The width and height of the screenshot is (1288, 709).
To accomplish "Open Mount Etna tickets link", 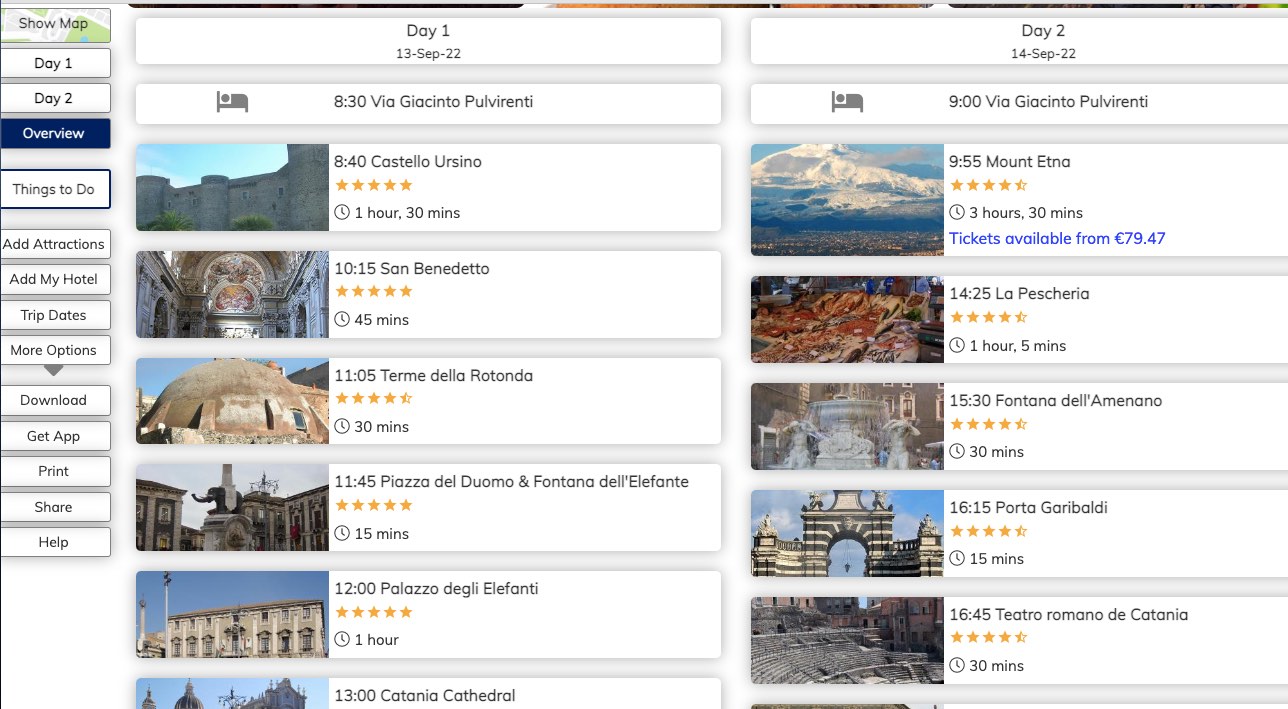I will point(1057,239).
